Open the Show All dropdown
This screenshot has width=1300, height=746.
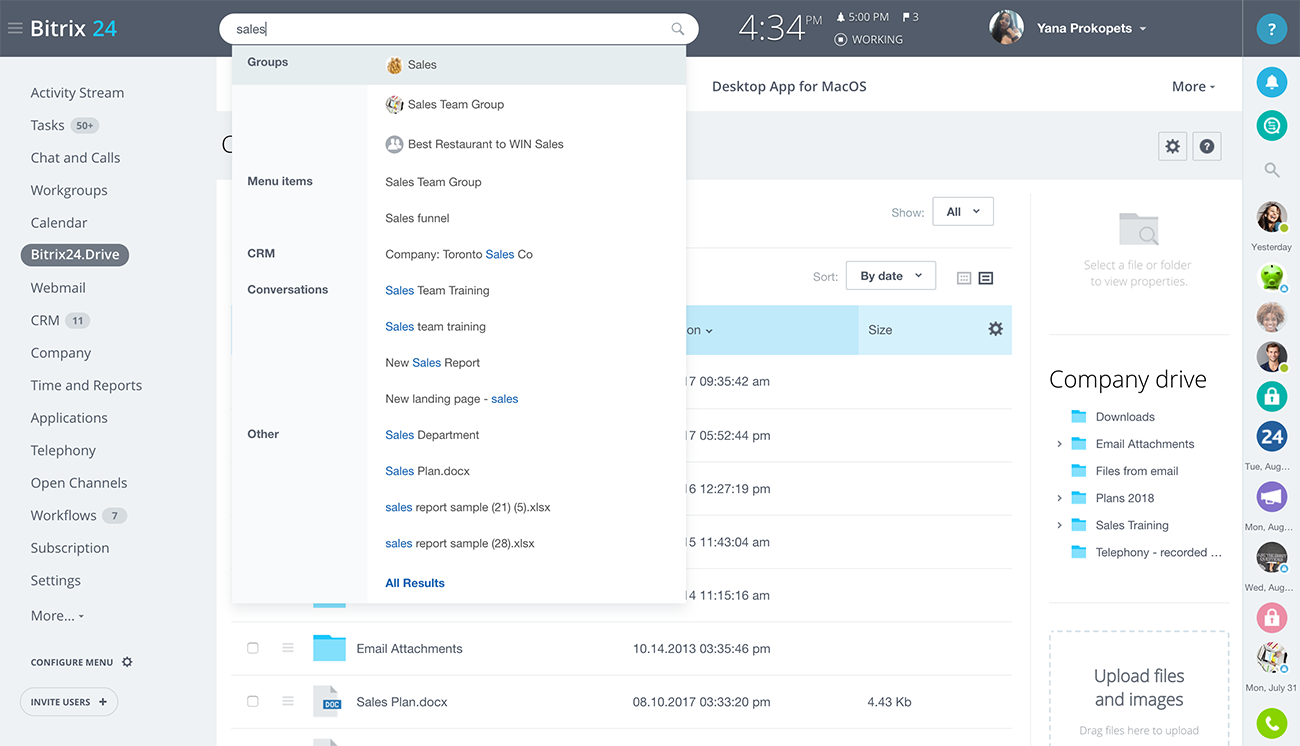963,211
